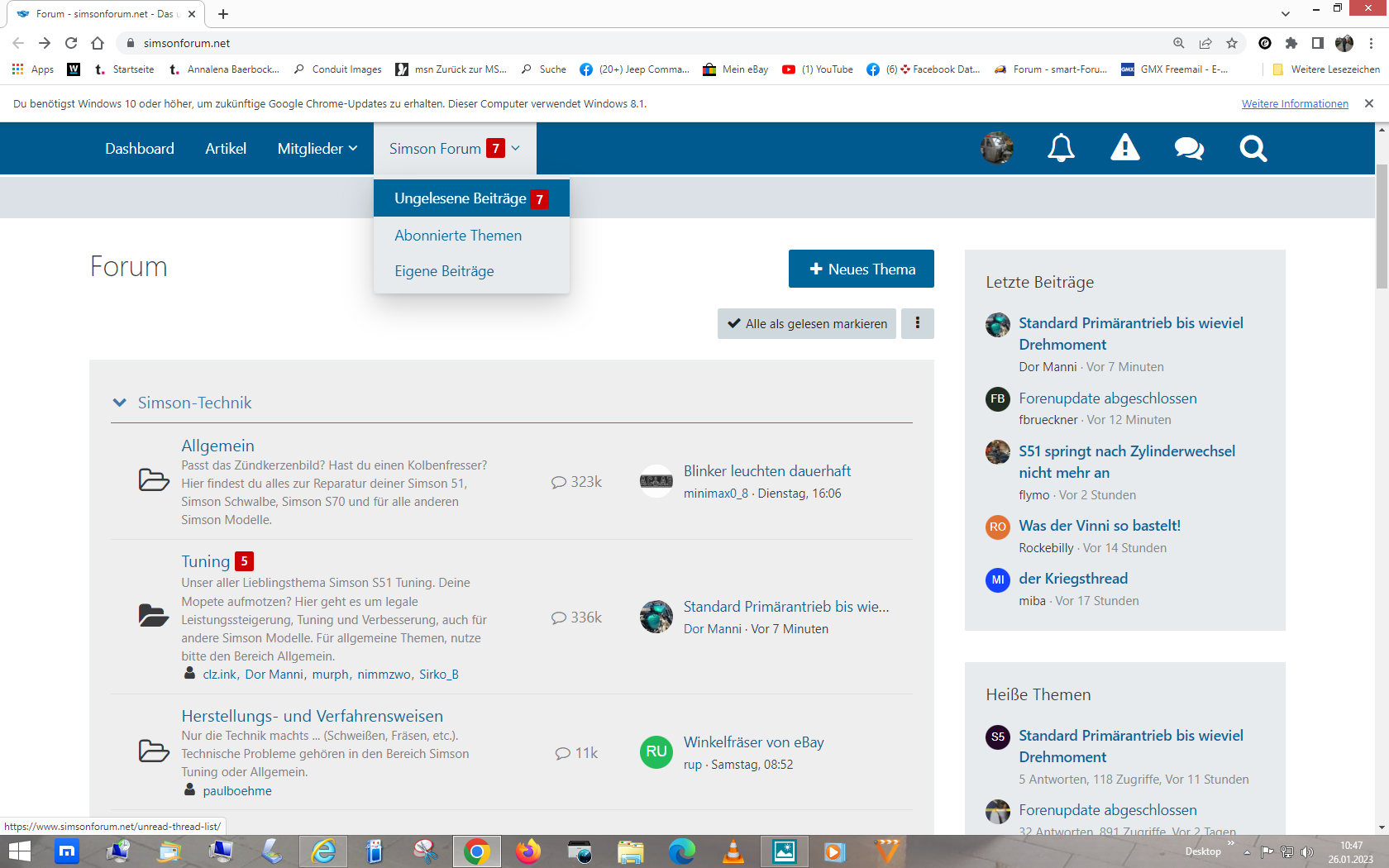Reload the page in browser
This screenshot has height=868, width=1389.
click(x=71, y=43)
